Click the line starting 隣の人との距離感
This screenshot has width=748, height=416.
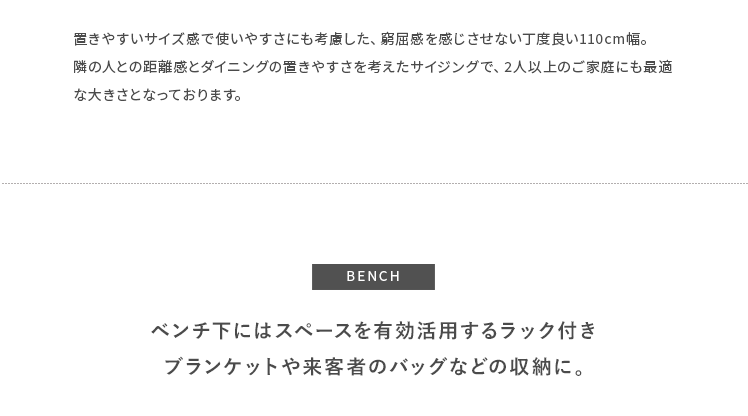pos(372,68)
